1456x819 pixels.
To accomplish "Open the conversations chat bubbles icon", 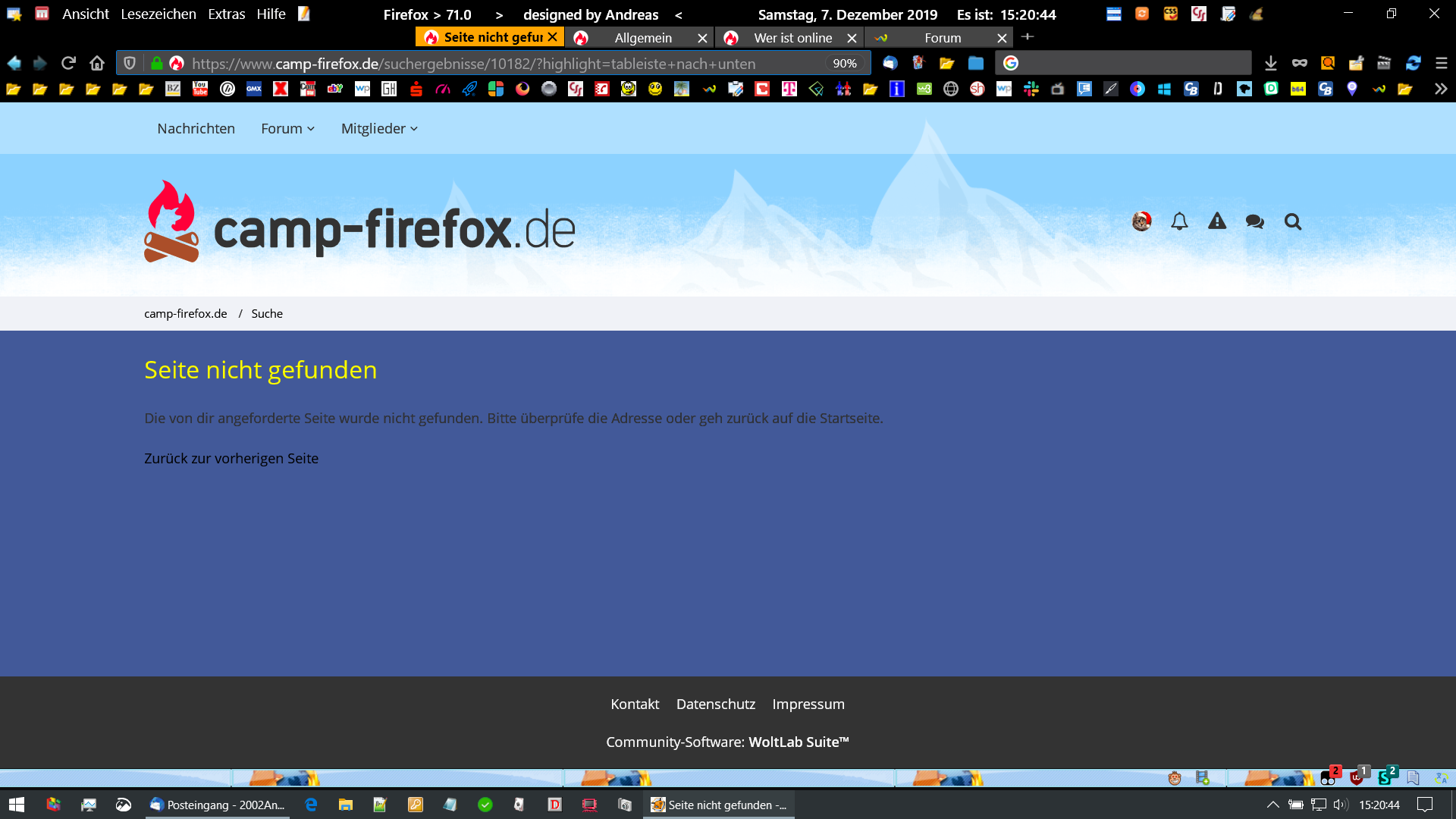I will tap(1255, 221).
